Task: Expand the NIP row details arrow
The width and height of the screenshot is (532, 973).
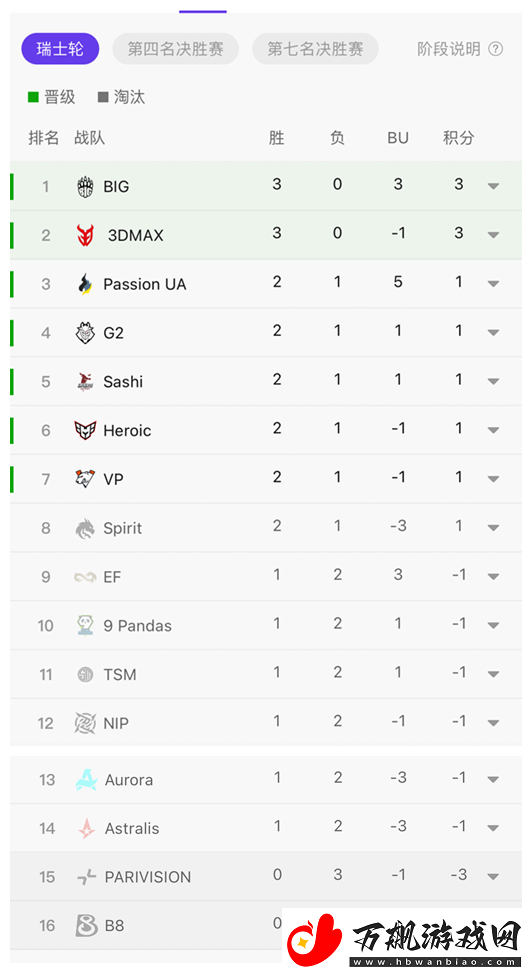Action: [494, 723]
